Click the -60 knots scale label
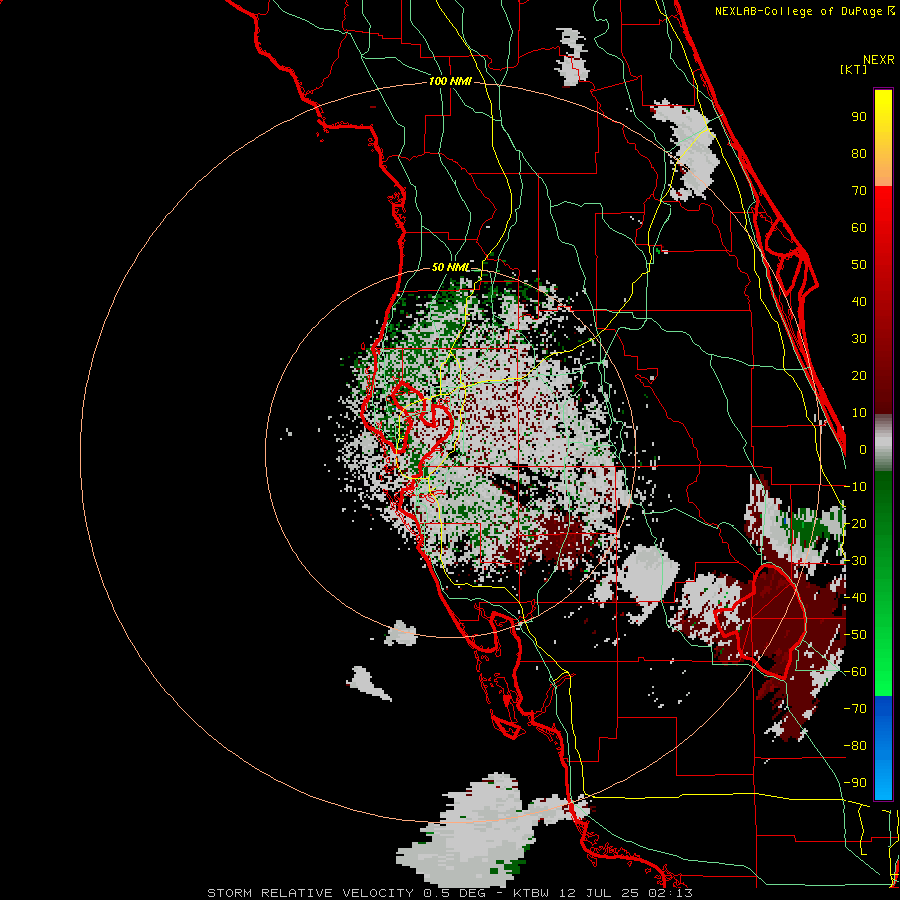Image resolution: width=900 pixels, height=900 pixels. [855, 672]
